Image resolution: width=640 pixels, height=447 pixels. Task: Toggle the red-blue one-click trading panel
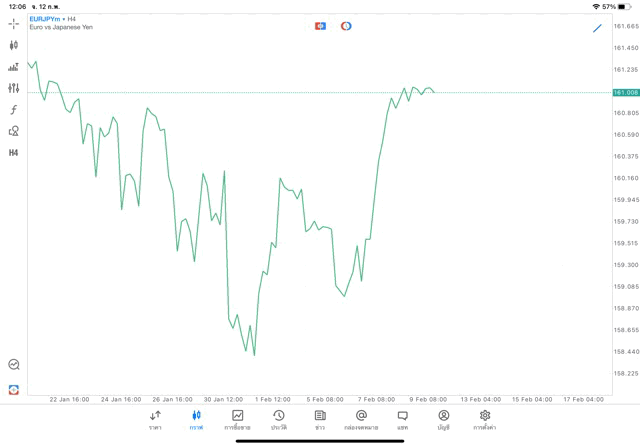point(320,26)
